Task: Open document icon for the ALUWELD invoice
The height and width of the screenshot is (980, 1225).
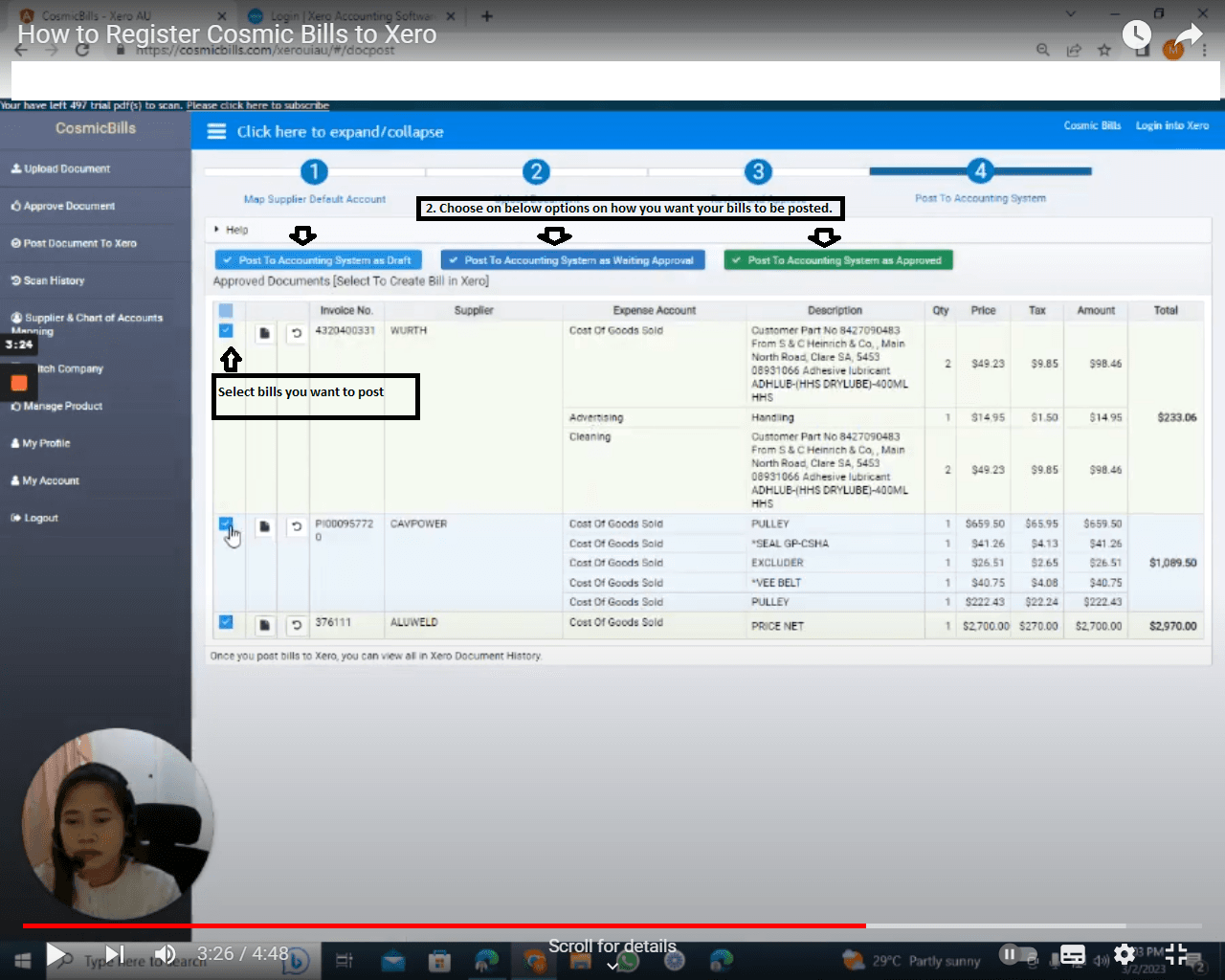Action: pyautogui.click(x=264, y=625)
